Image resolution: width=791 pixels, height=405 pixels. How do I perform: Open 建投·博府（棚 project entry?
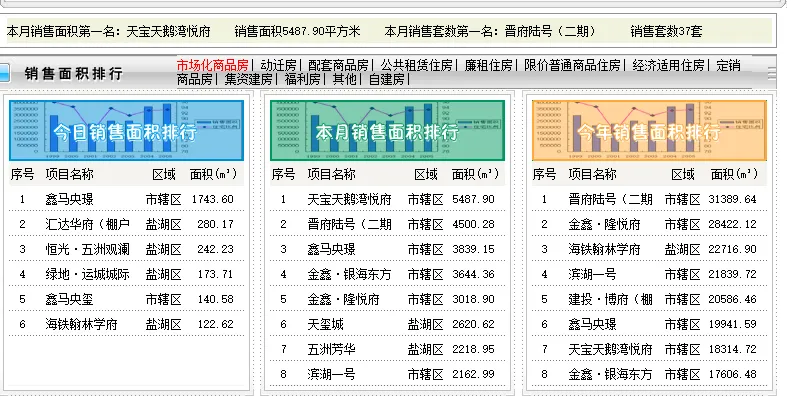point(610,299)
